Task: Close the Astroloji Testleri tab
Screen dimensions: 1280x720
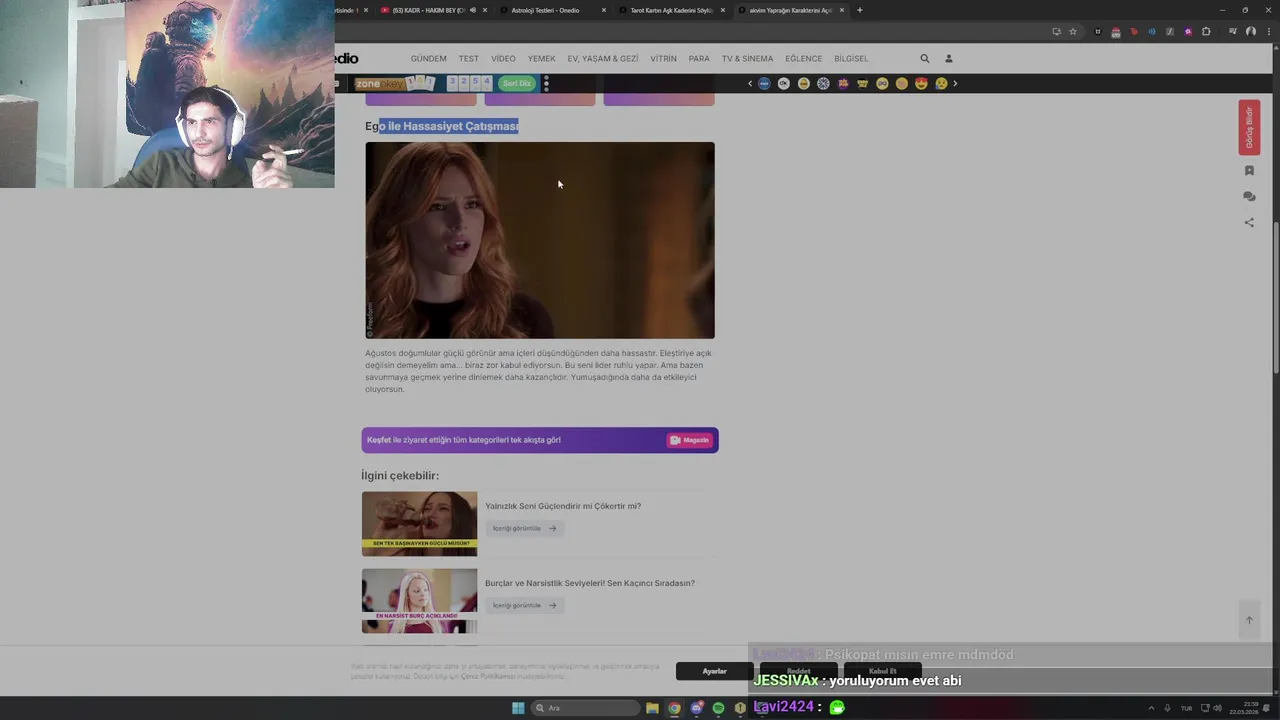Action: (x=604, y=10)
